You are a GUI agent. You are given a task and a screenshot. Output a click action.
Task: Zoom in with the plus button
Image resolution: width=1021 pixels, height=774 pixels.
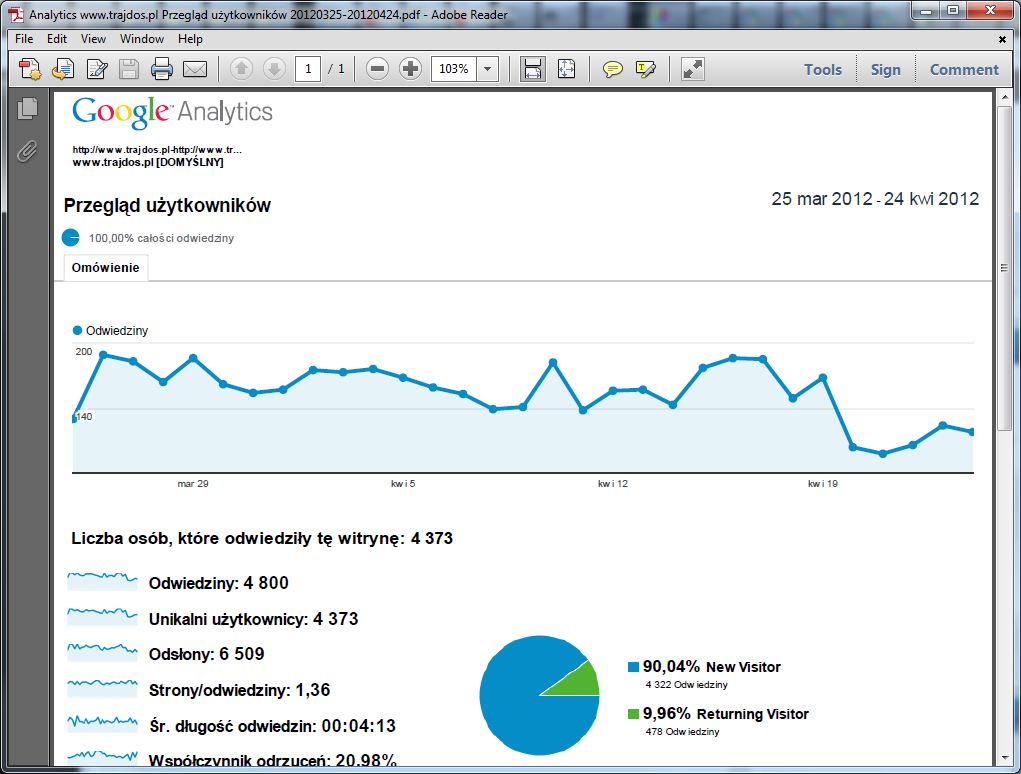point(410,69)
